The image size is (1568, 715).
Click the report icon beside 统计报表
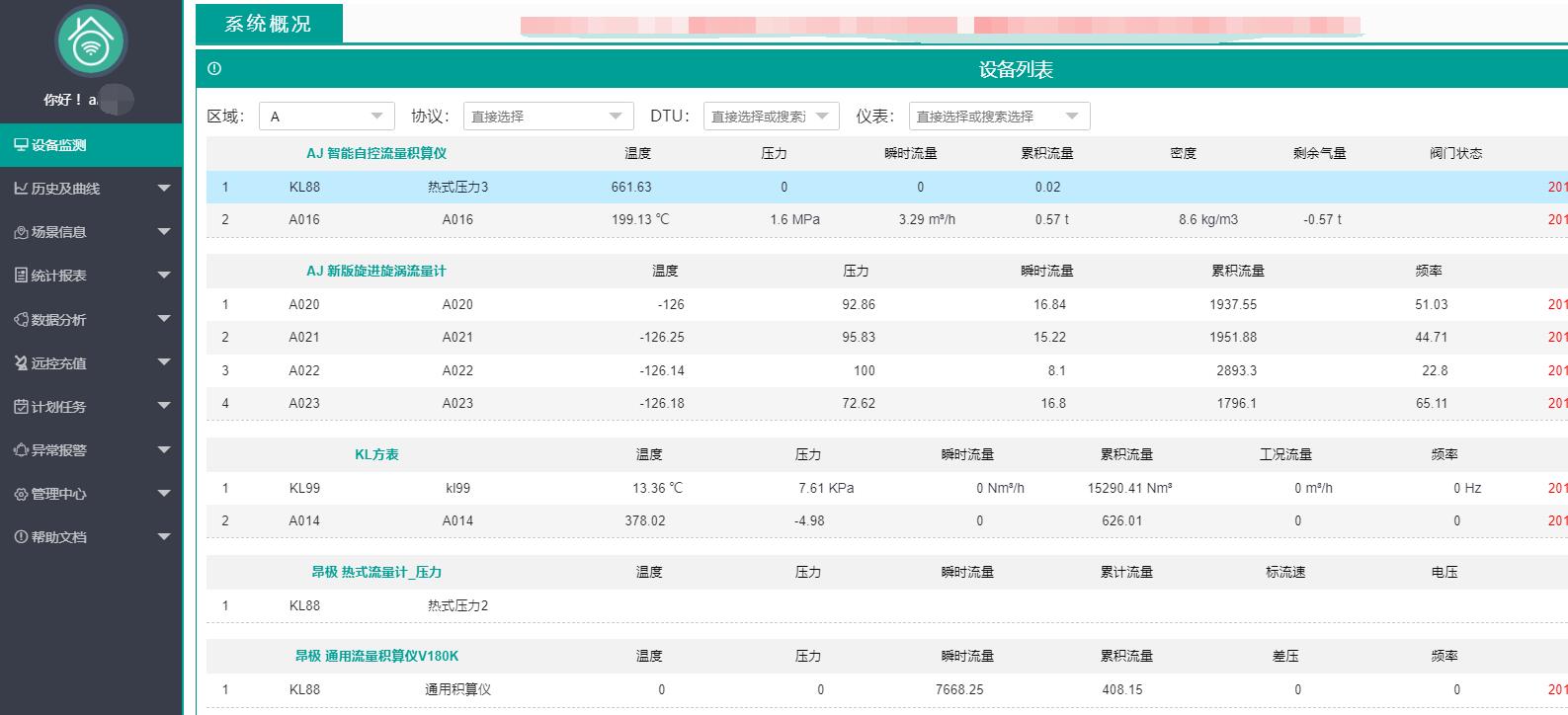20,276
